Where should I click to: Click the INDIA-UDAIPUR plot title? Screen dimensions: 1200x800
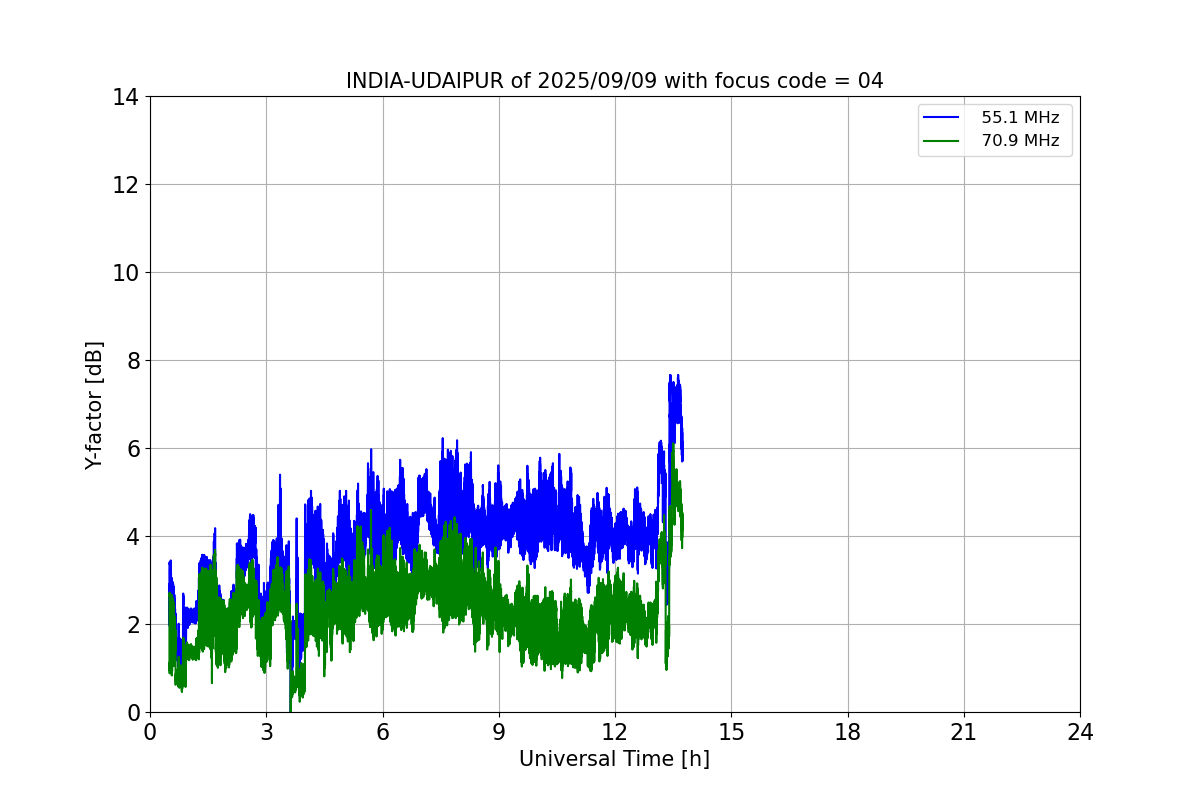[615, 81]
